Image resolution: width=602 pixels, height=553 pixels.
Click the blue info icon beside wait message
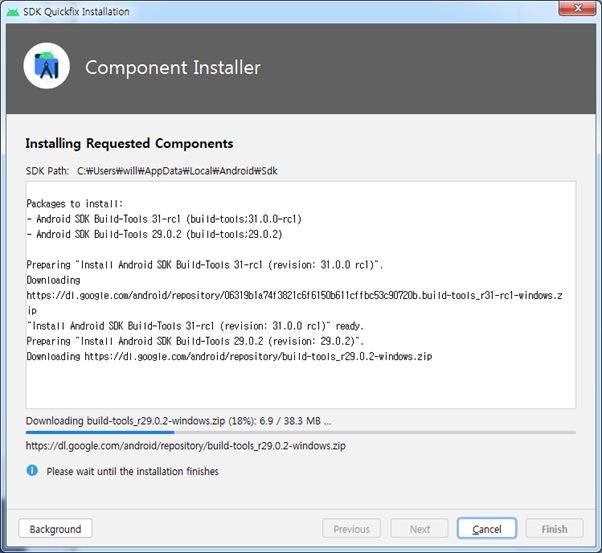(x=32, y=470)
